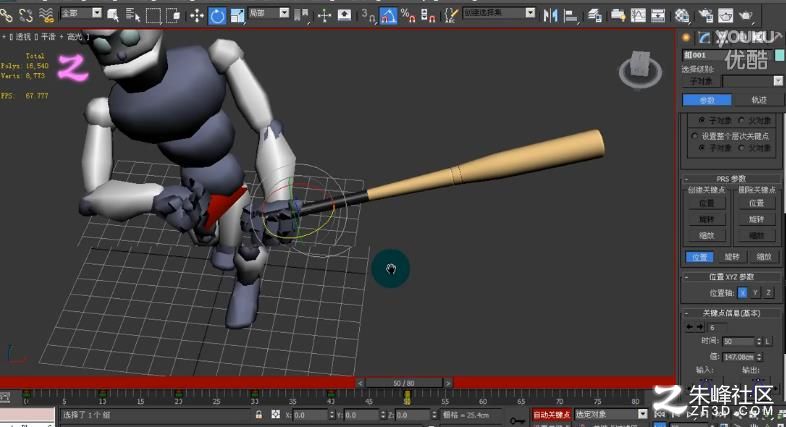Click the object color swatch beside the name
Viewport: 786px width, 427px height.
click(780, 55)
